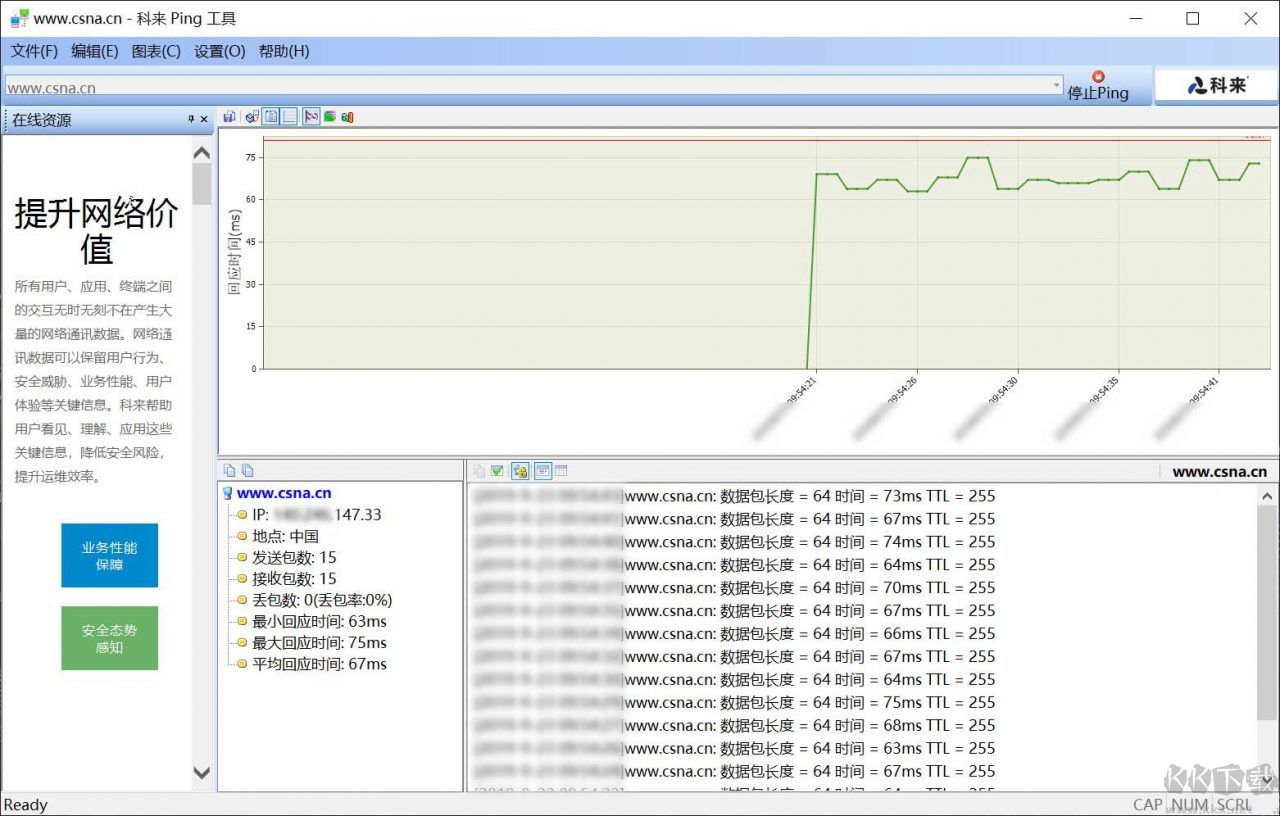1280x816 pixels.
Task: Click the 停止Ping button
Action: click(x=1098, y=86)
